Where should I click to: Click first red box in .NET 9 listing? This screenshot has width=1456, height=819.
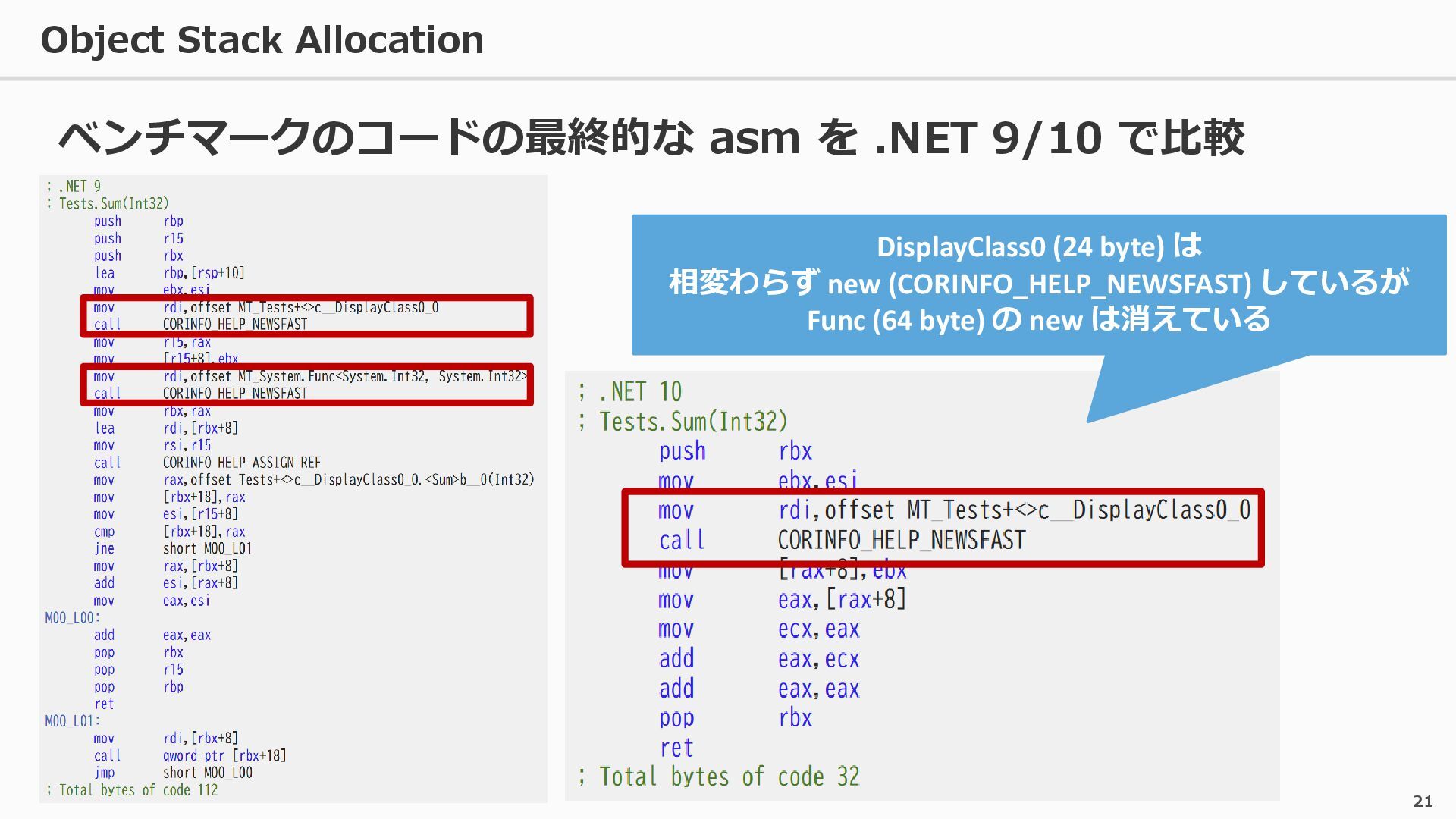click(x=306, y=315)
